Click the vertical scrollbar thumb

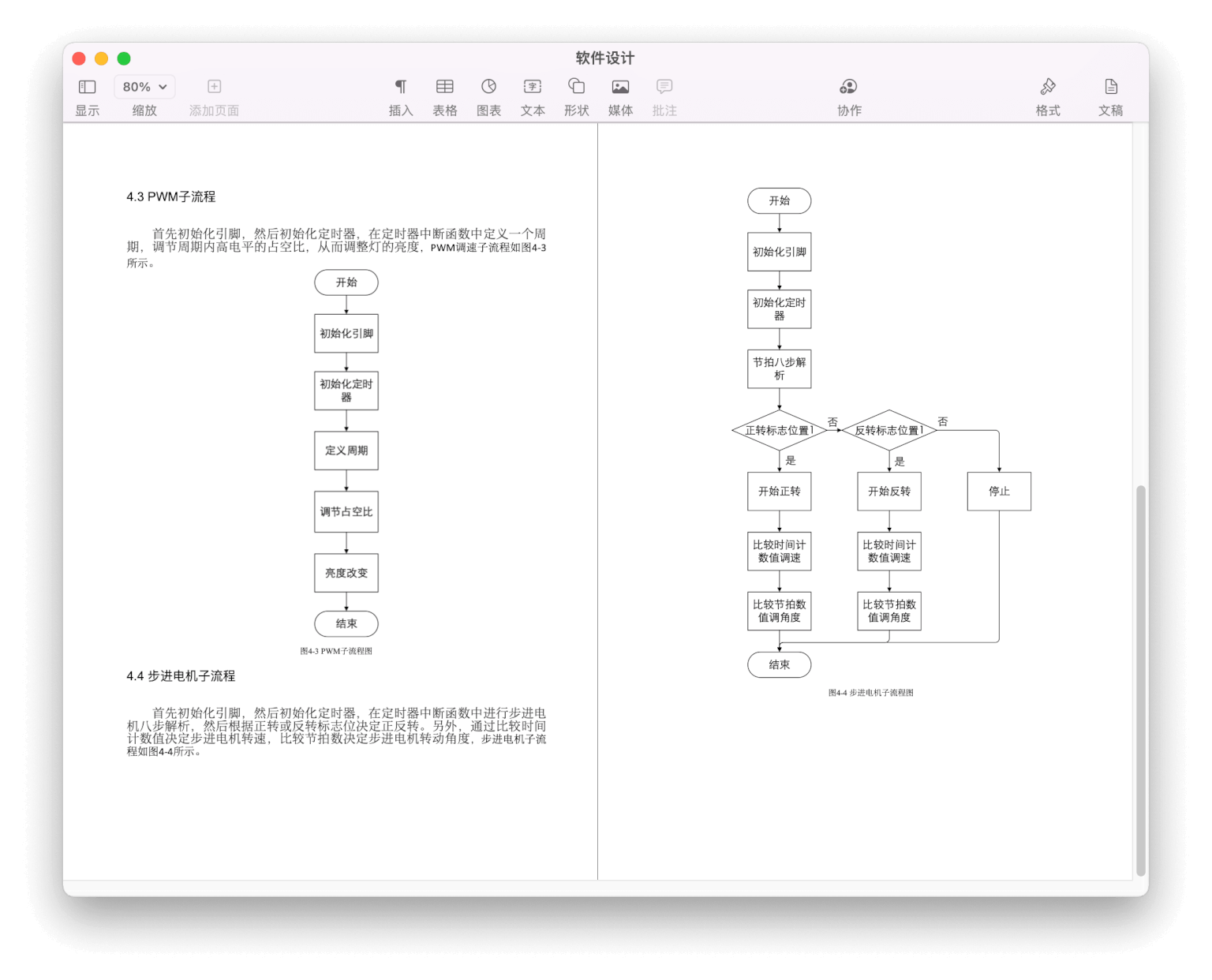[x=1141, y=681]
